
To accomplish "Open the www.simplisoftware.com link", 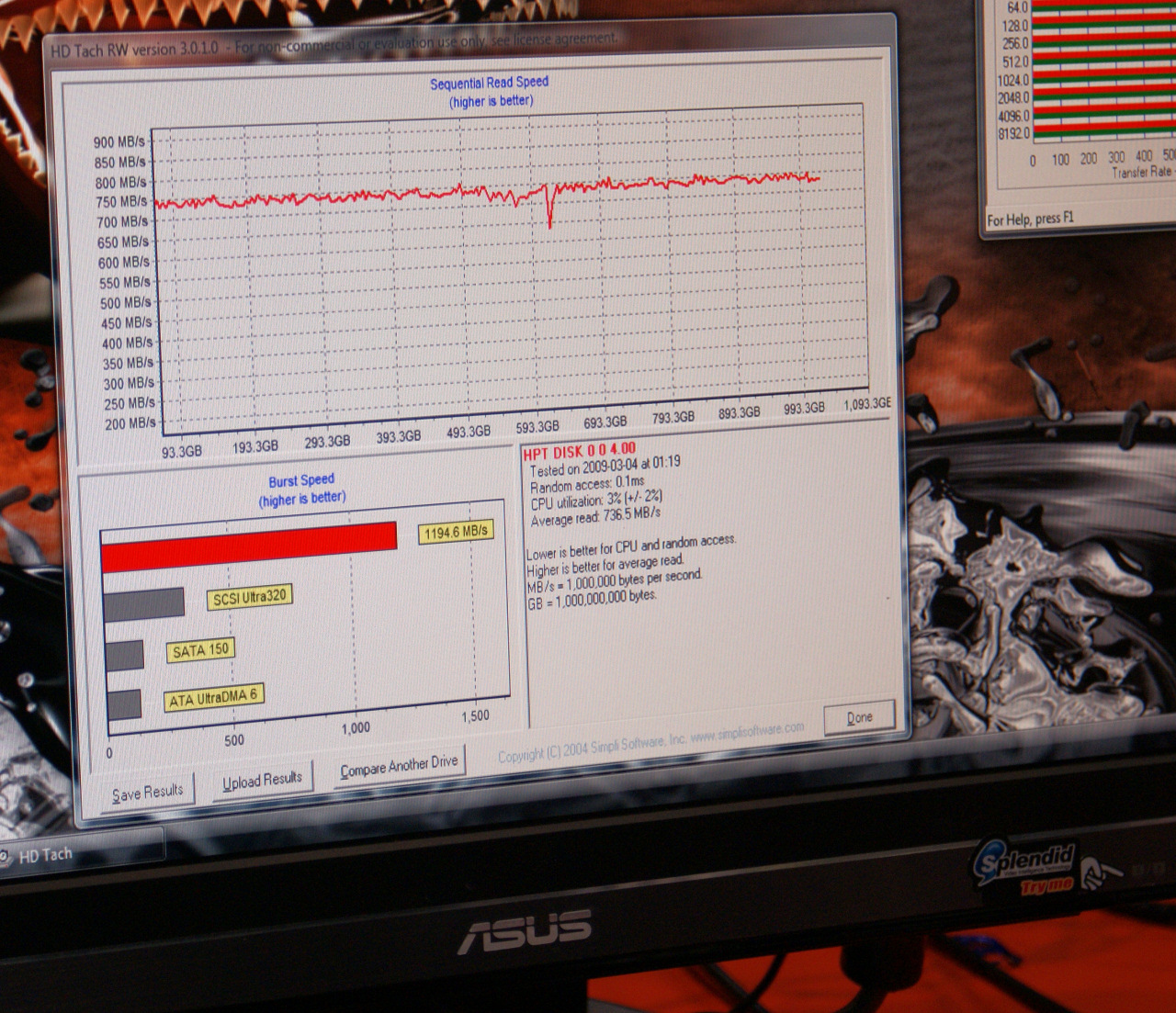I will point(746,733).
